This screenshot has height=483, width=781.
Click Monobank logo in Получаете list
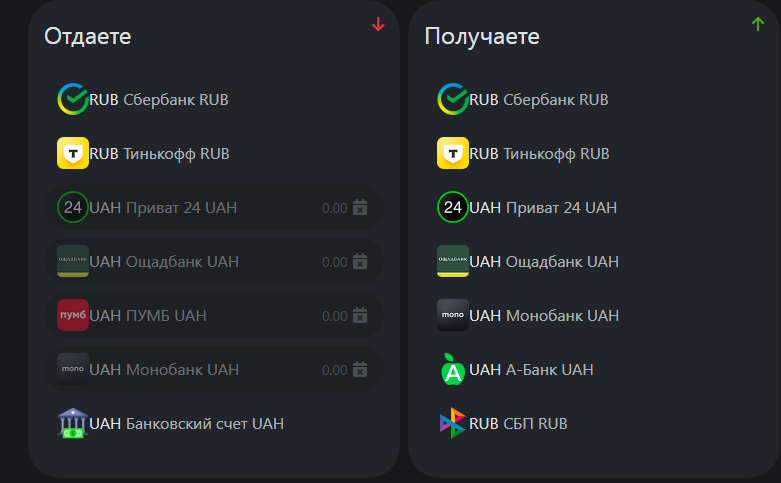pos(453,315)
